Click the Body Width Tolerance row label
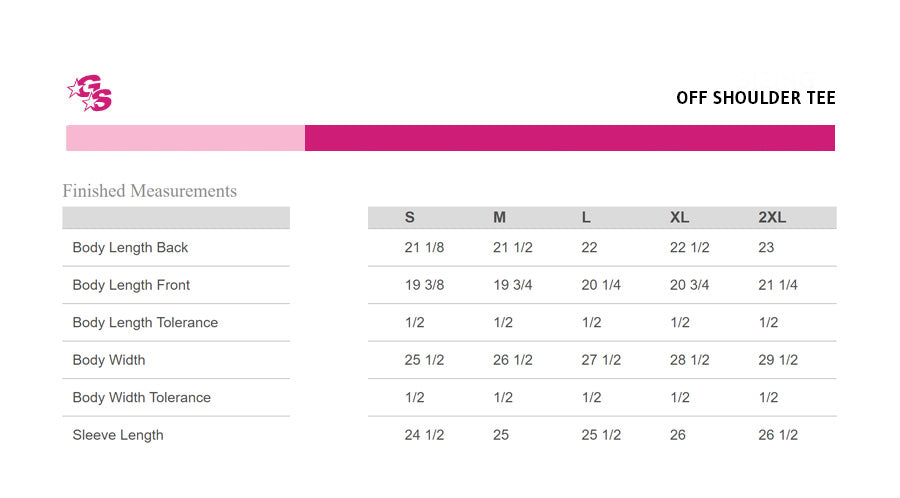The height and width of the screenshot is (498, 900). tap(142, 398)
